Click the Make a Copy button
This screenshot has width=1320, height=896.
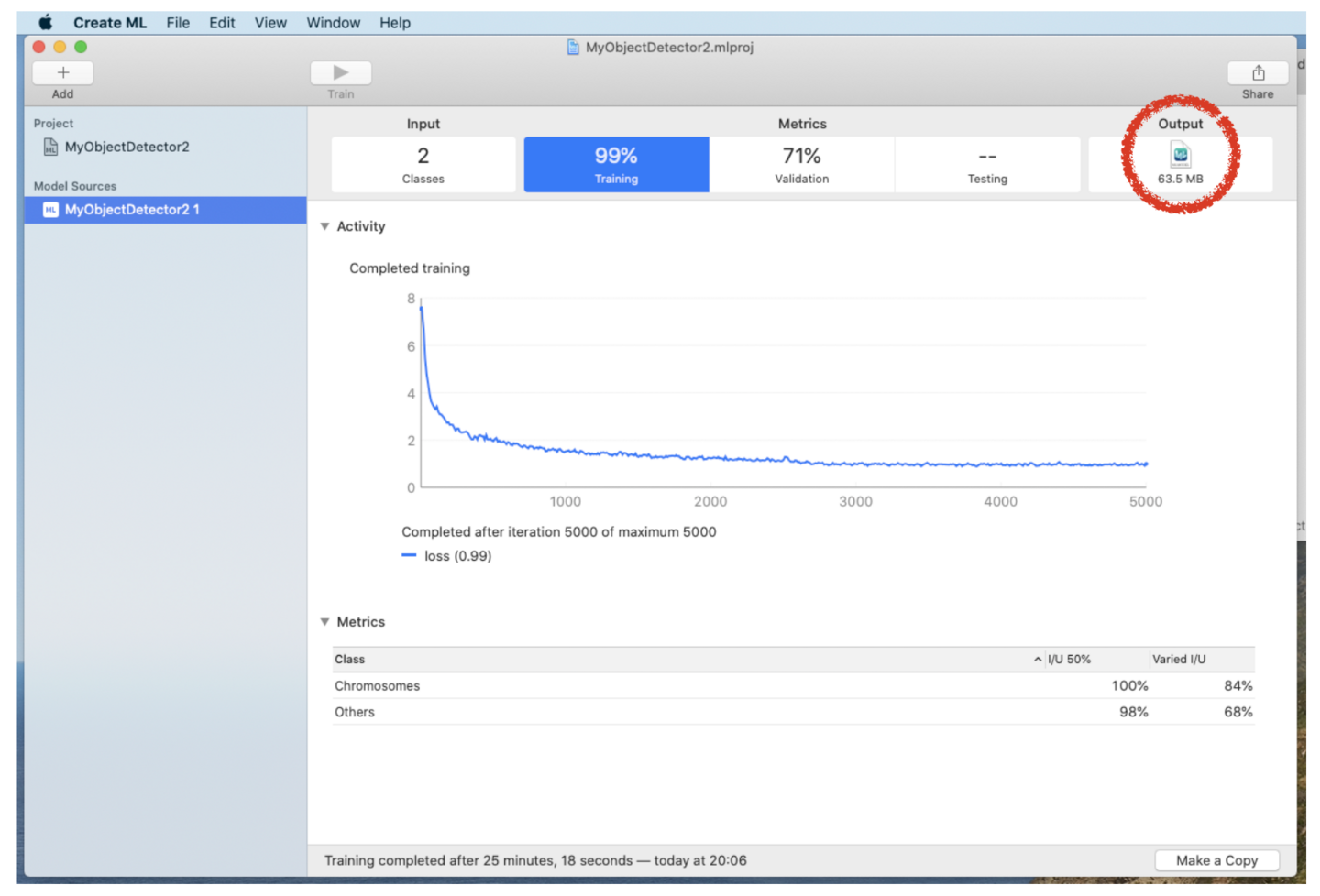pos(1216,860)
